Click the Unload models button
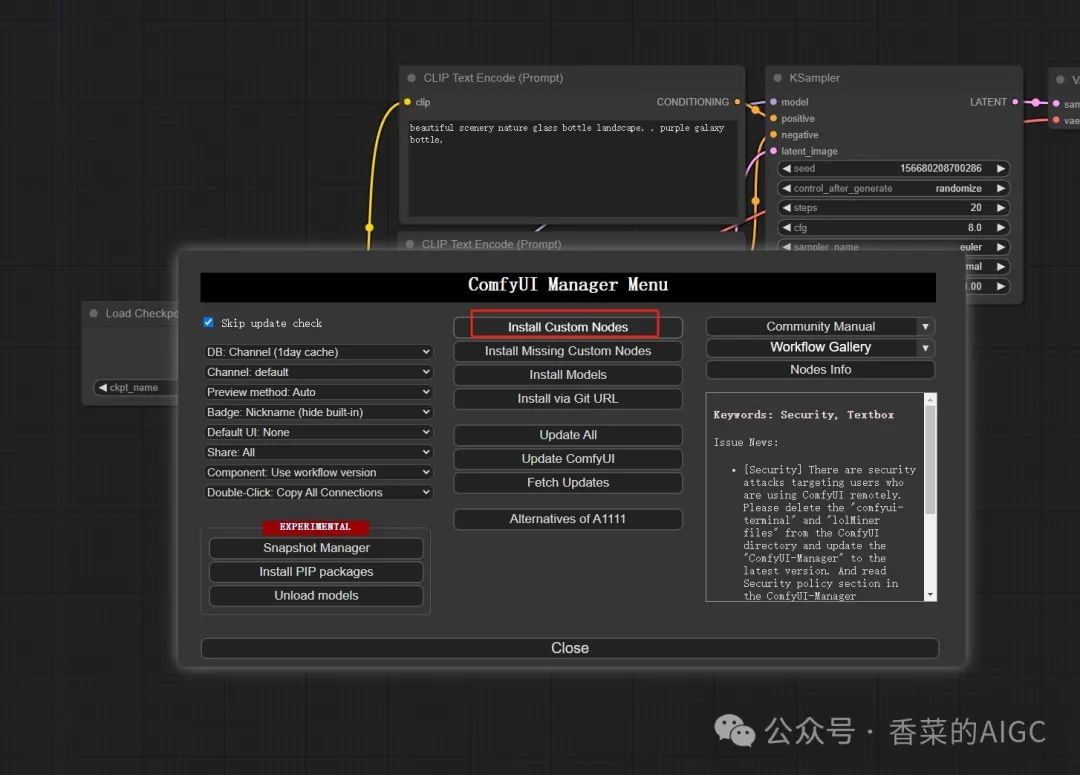Screen dimensions: 1080x775 click(316, 595)
